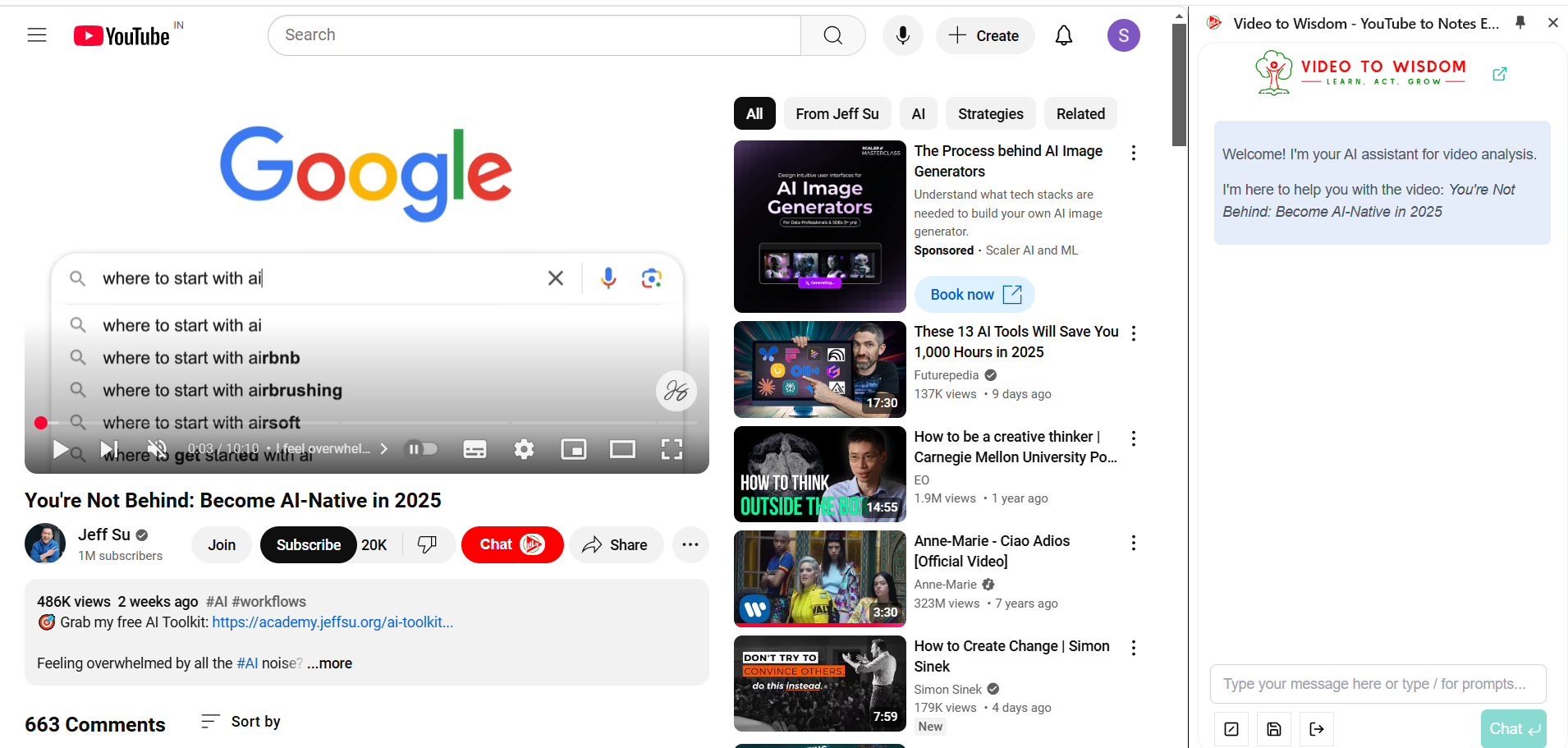Screen dimensions: 1568x748
Task: Open options for creative thinker video
Action: [x=1134, y=438]
